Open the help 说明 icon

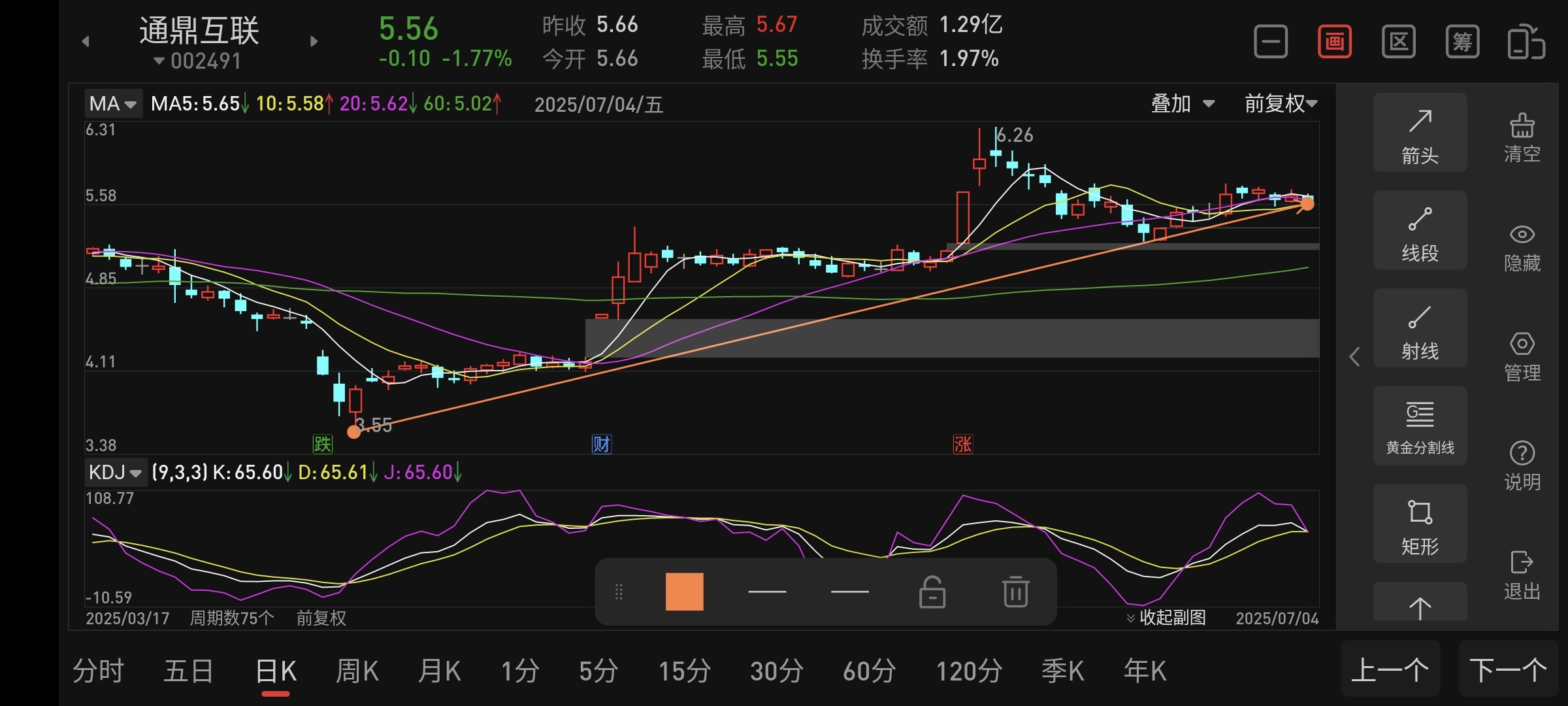tap(1522, 465)
